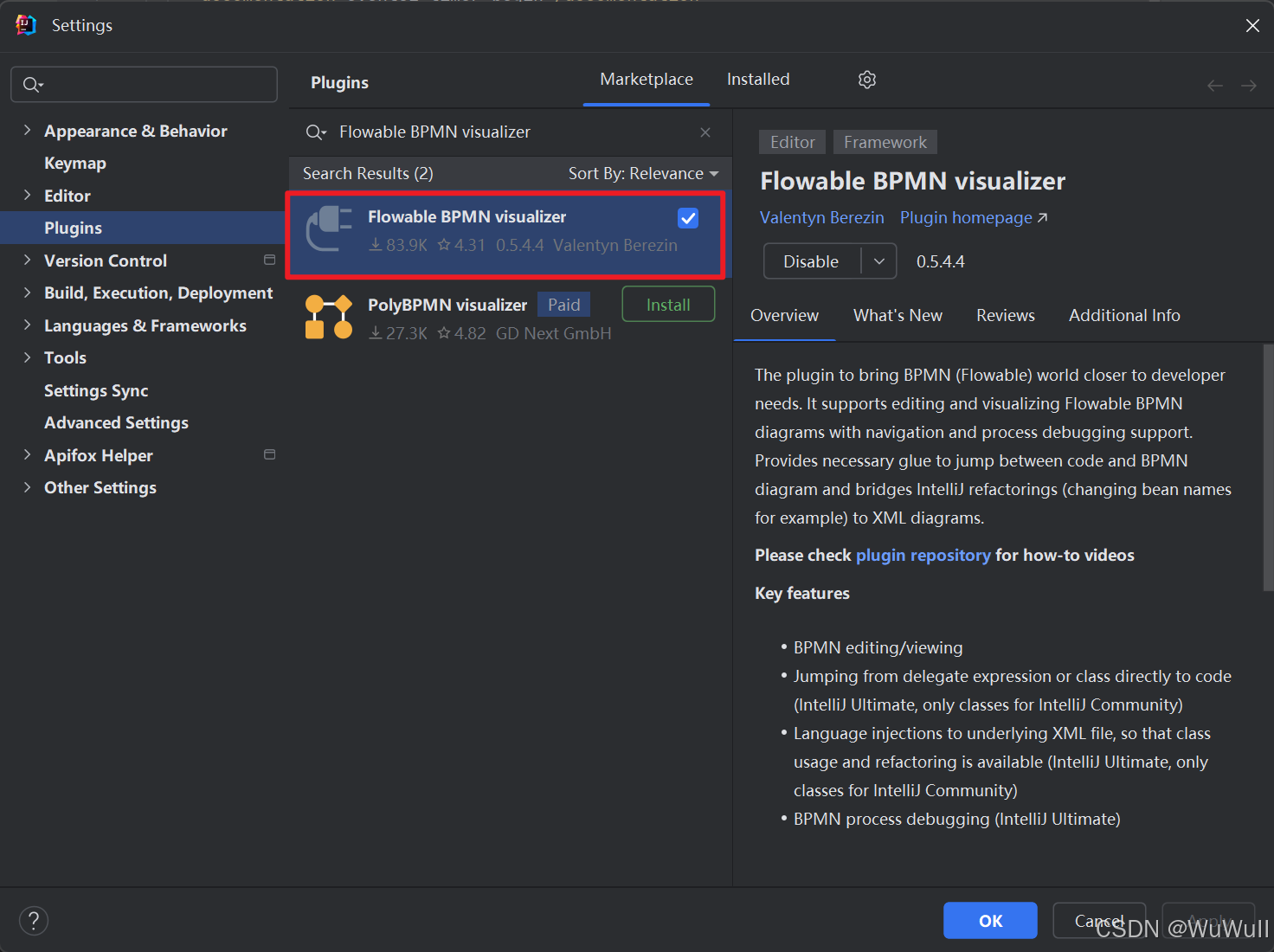The image size is (1274, 952).
Task: Click the plugin search options magnifier icon
Action: coord(316,132)
